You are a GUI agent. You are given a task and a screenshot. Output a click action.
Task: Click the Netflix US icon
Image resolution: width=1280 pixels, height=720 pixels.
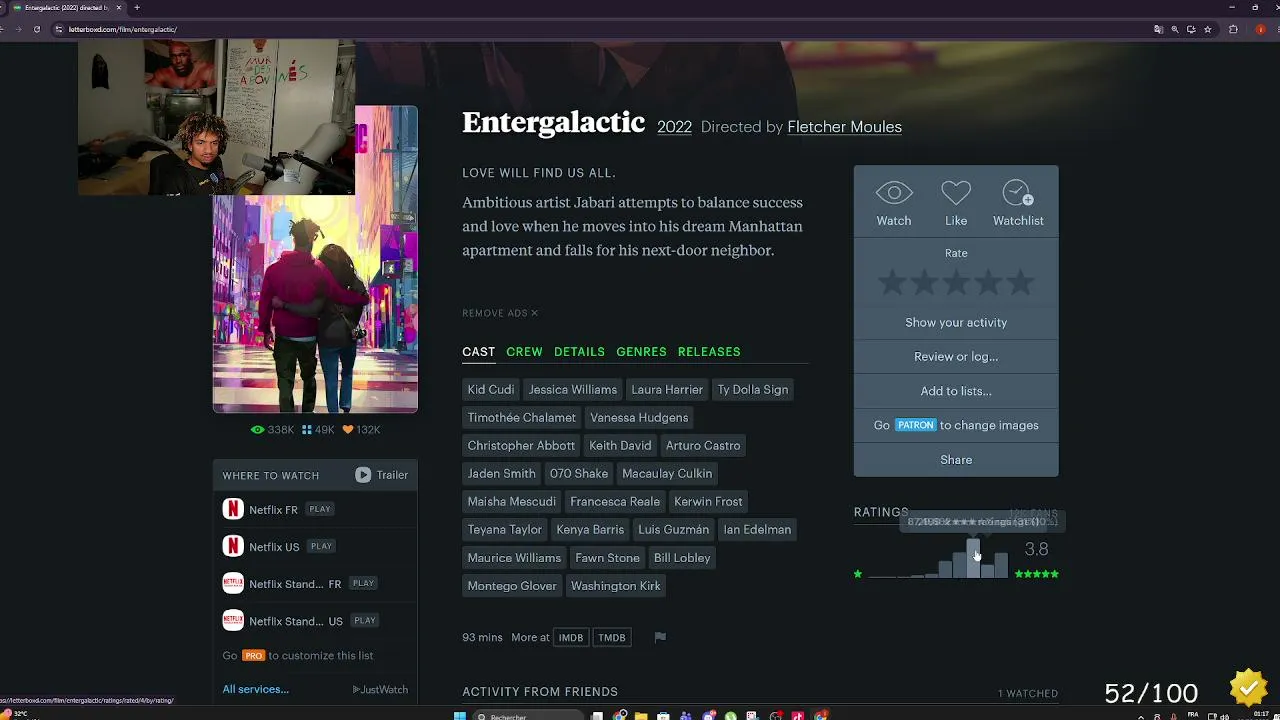[x=233, y=546]
